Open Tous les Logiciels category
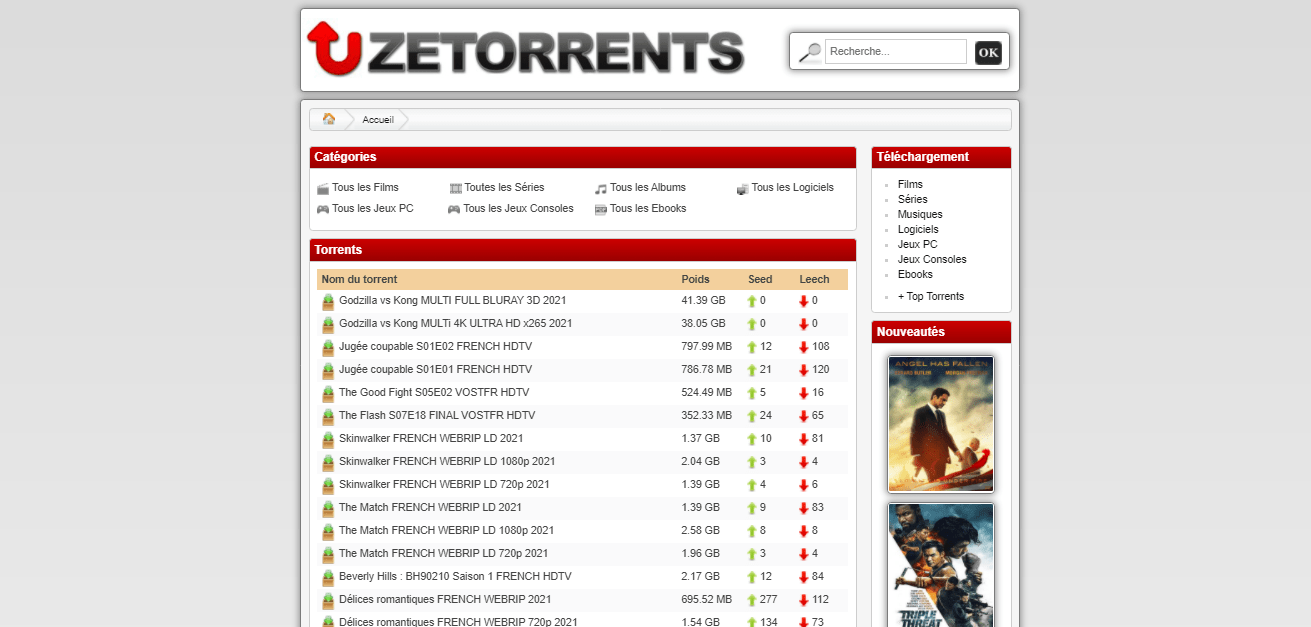 pyautogui.click(x=792, y=187)
